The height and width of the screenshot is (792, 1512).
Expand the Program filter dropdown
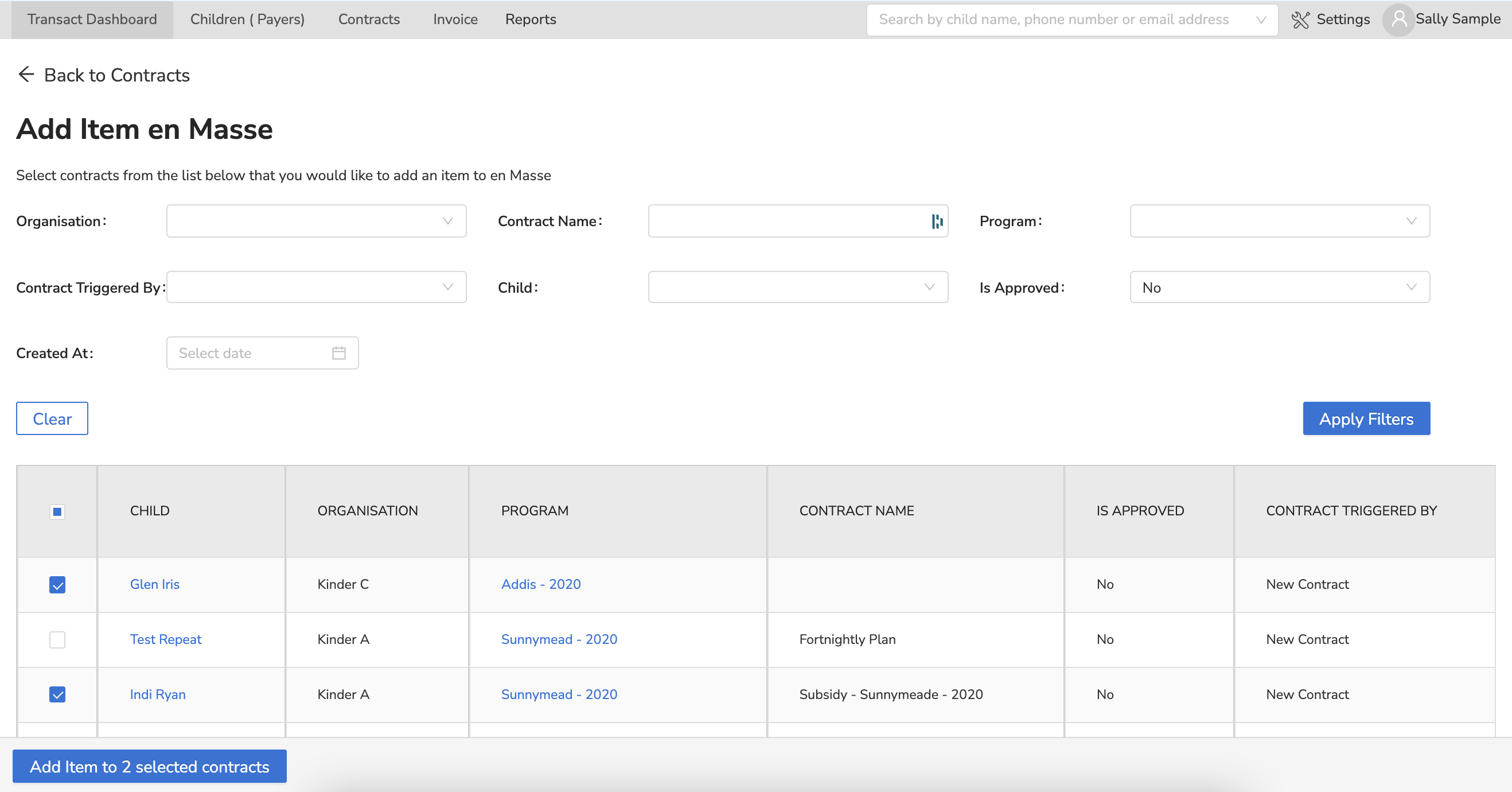tap(1279, 222)
